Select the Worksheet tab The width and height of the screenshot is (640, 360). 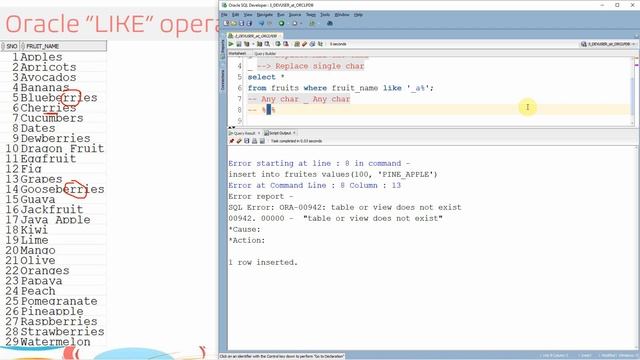pos(237,53)
